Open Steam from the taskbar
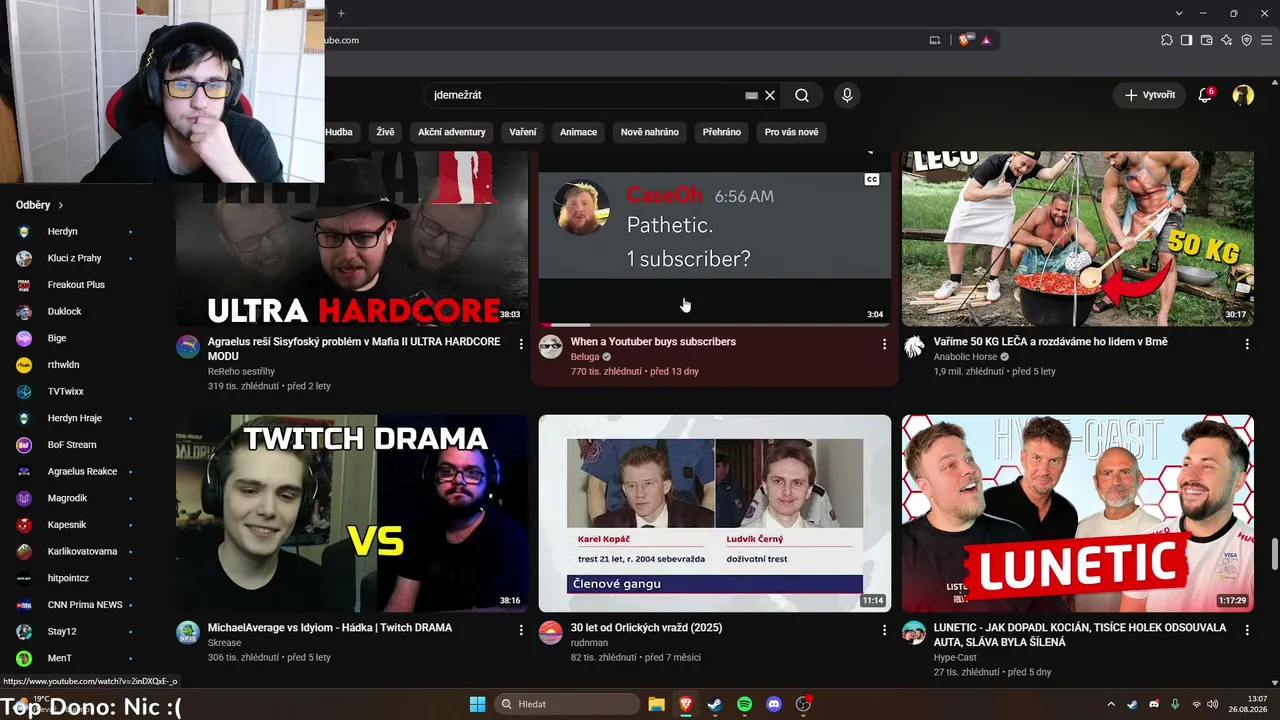 (x=714, y=704)
